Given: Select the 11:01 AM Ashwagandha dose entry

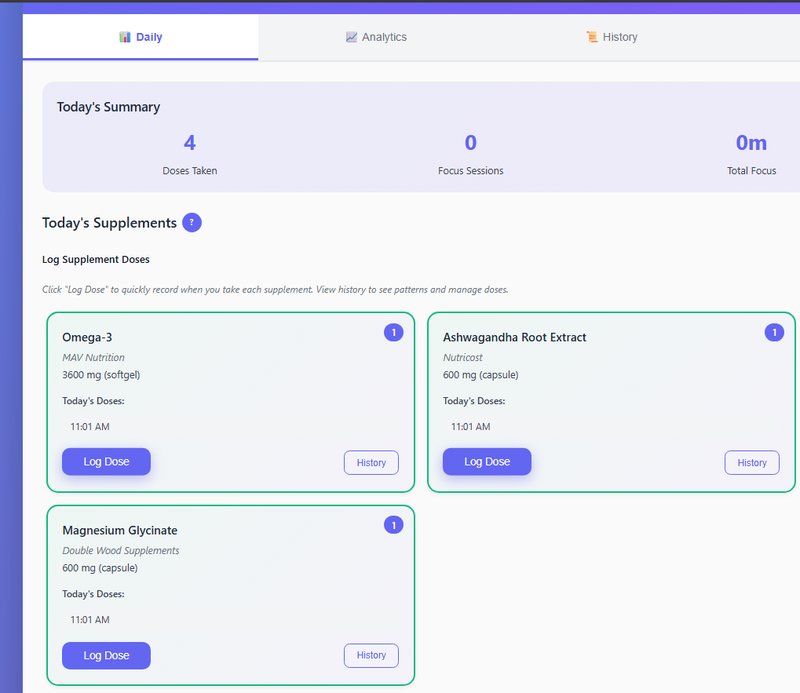Looking at the screenshot, I should pos(471,426).
